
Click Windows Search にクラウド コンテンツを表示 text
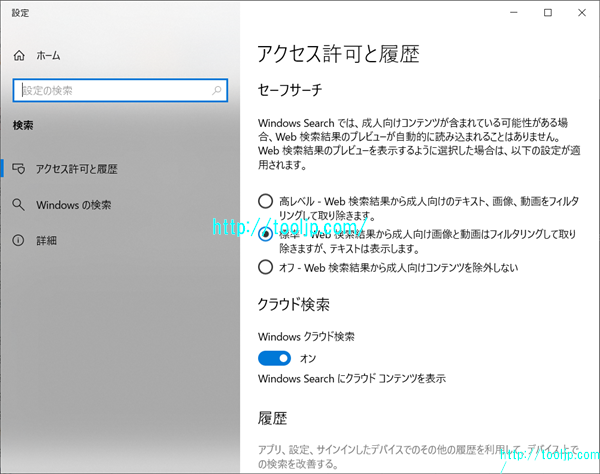352,378
